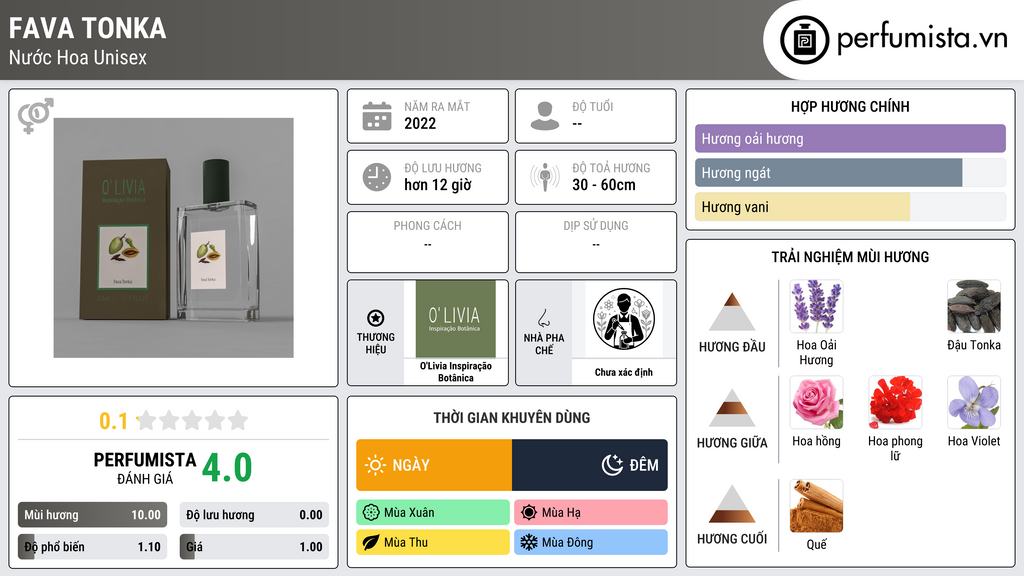
Task: Click the Hương đầu pyramid icon
Action: coord(732,312)
